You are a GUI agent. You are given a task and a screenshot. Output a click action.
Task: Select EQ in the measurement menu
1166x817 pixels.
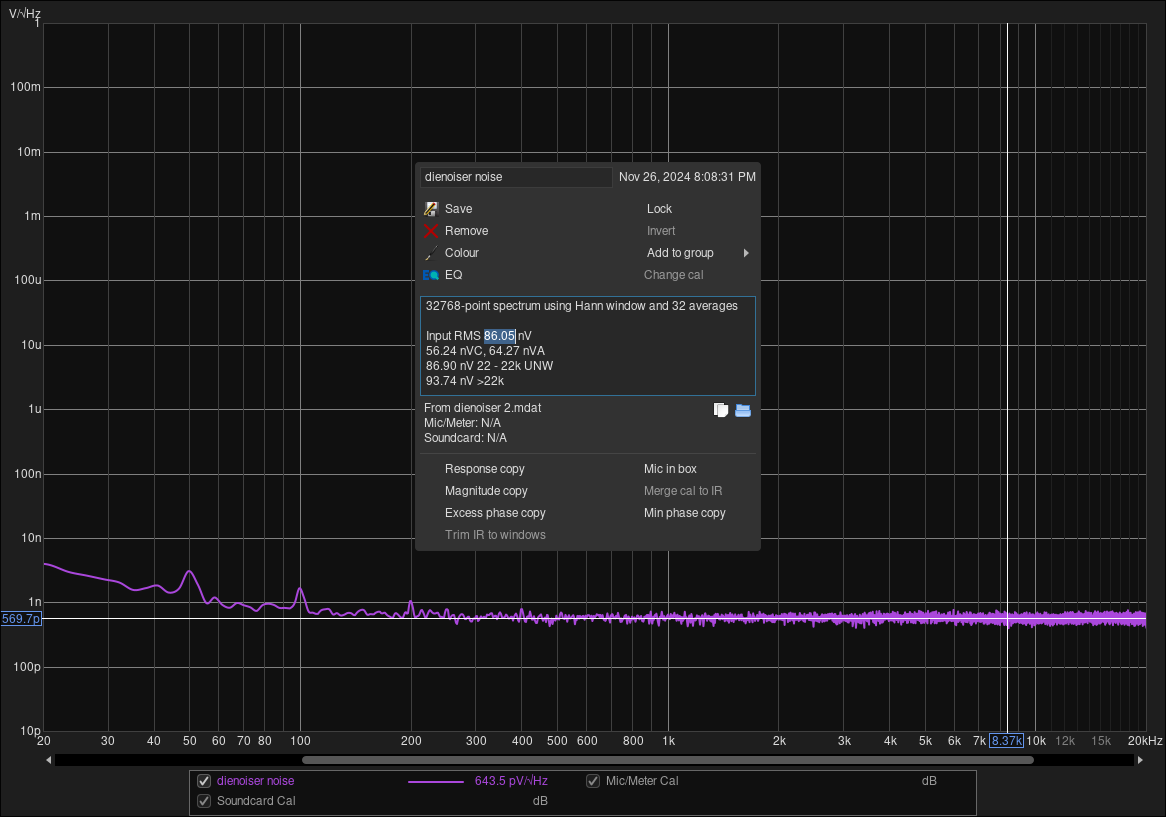coord(454,275)
